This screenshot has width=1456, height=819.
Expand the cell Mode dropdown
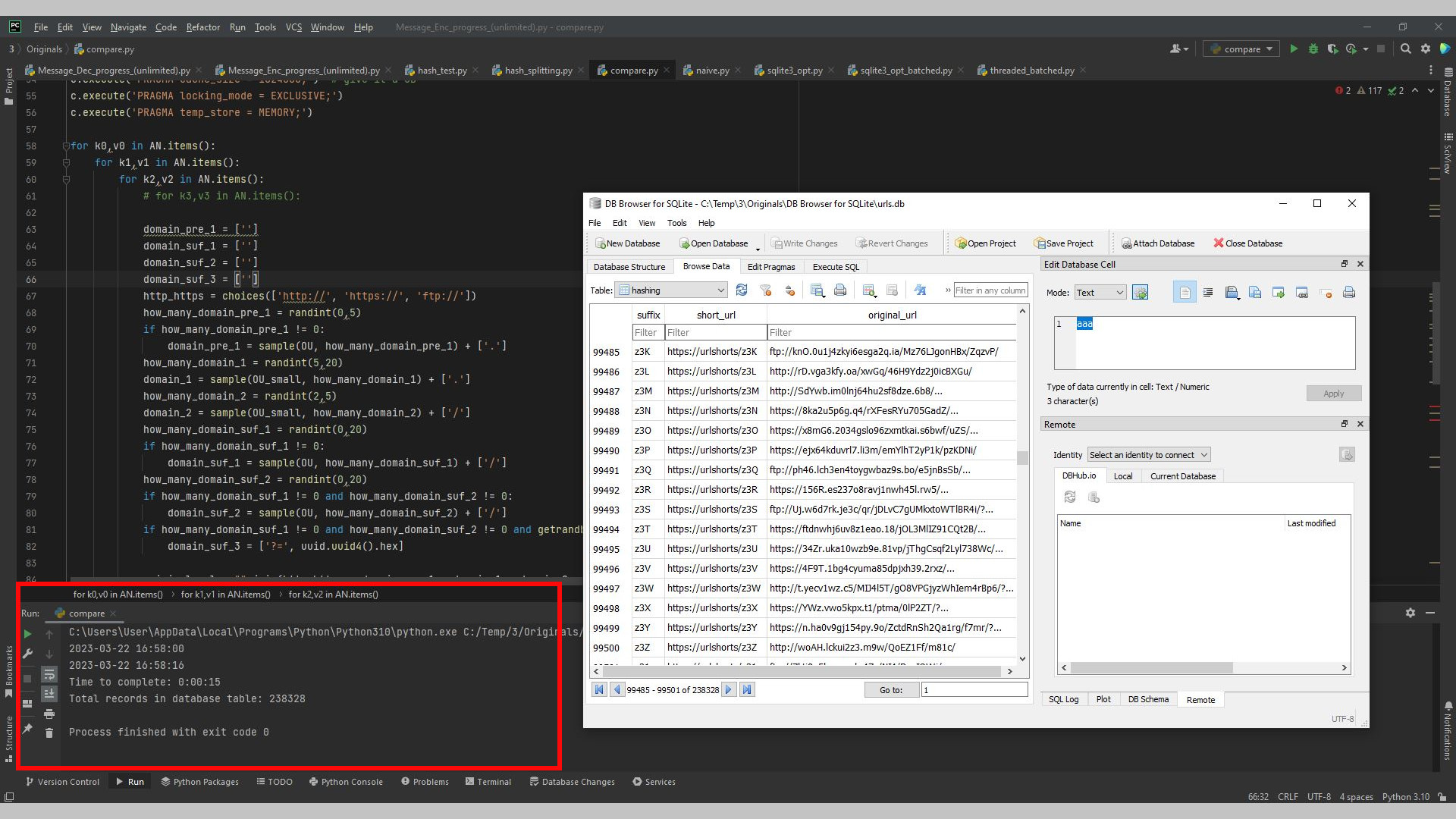1100,293
